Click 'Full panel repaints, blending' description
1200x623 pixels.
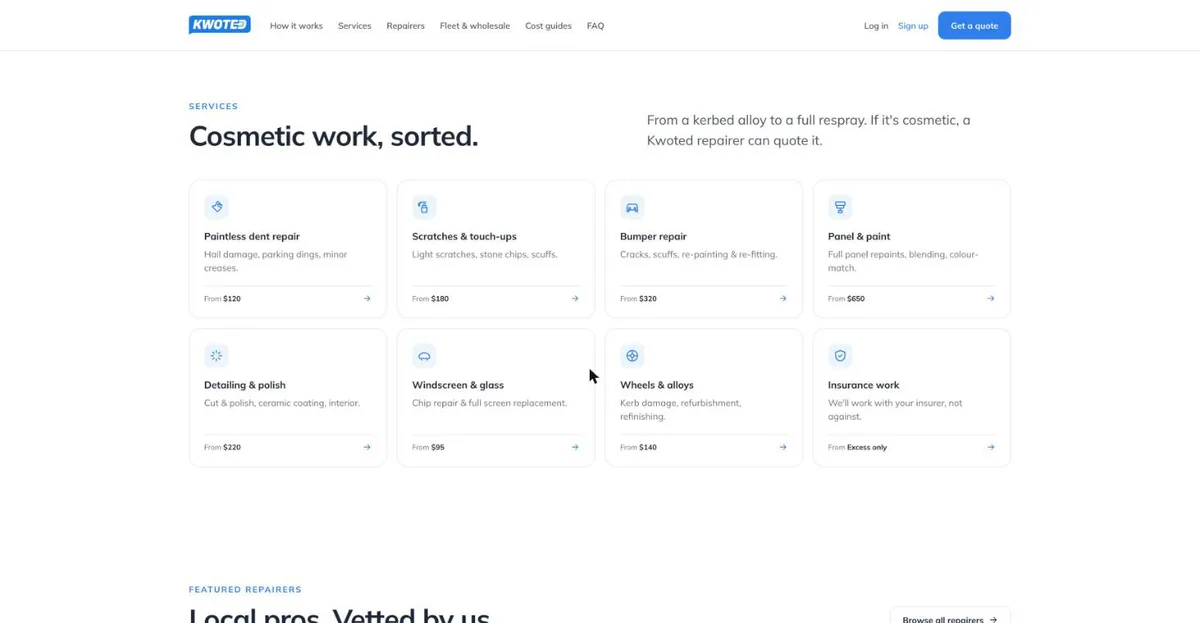[x=903, y=261]
